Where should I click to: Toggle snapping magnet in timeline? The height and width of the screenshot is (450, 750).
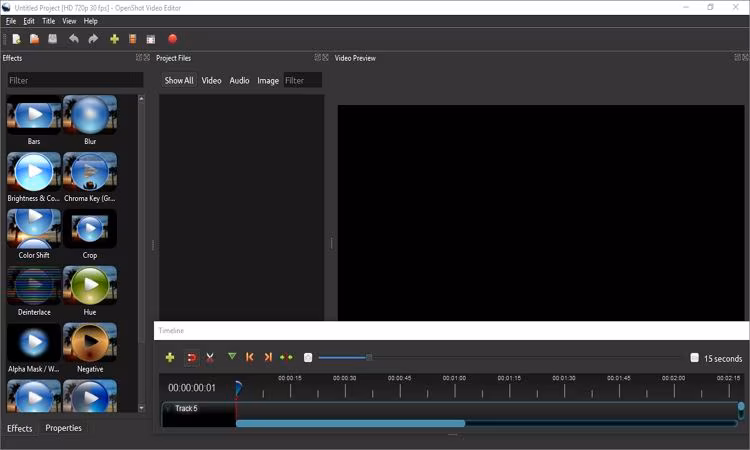[191, 358]
